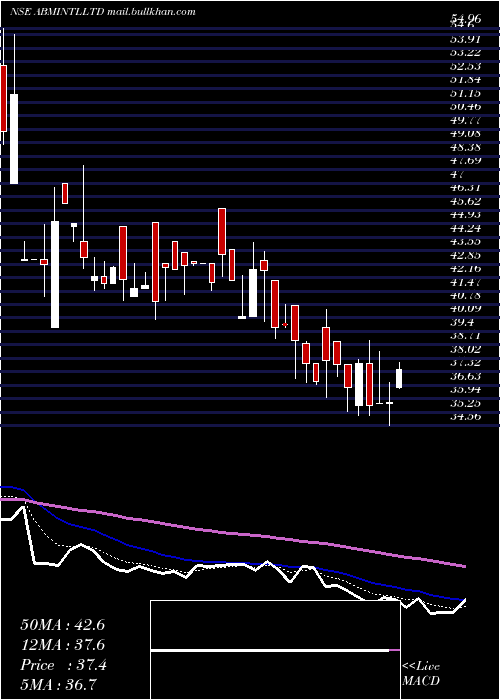Select the 41.47 price level label

click(465, 282)
